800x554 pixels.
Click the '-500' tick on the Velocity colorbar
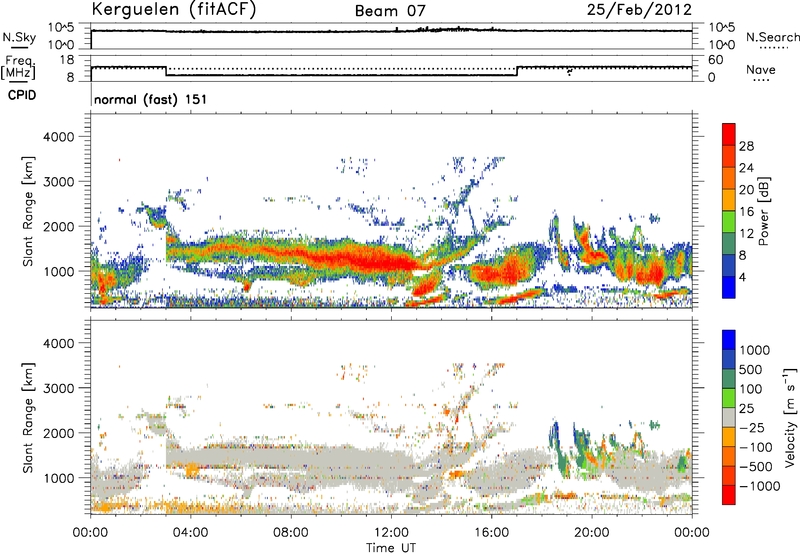point(755,467)
